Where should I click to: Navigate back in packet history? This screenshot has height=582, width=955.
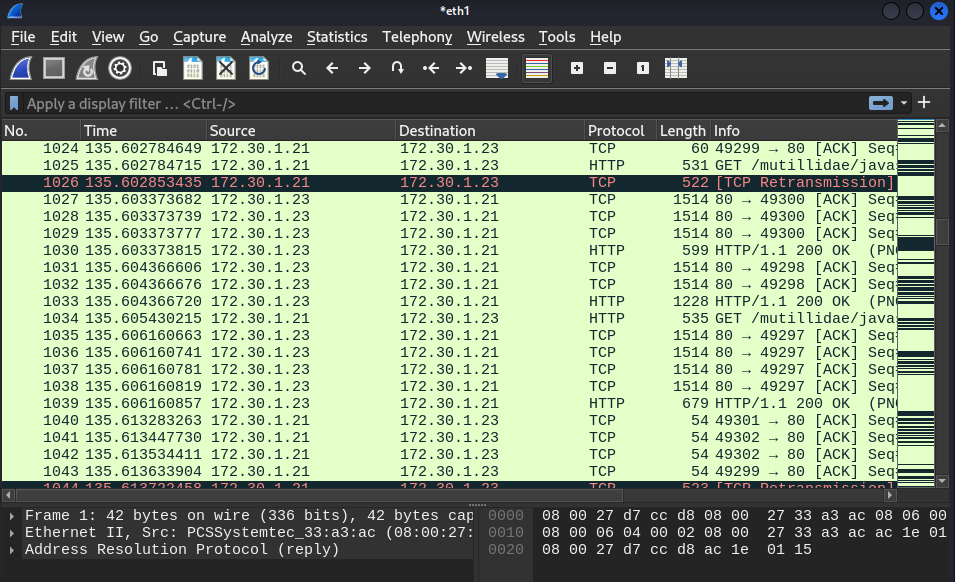[331, 68]
